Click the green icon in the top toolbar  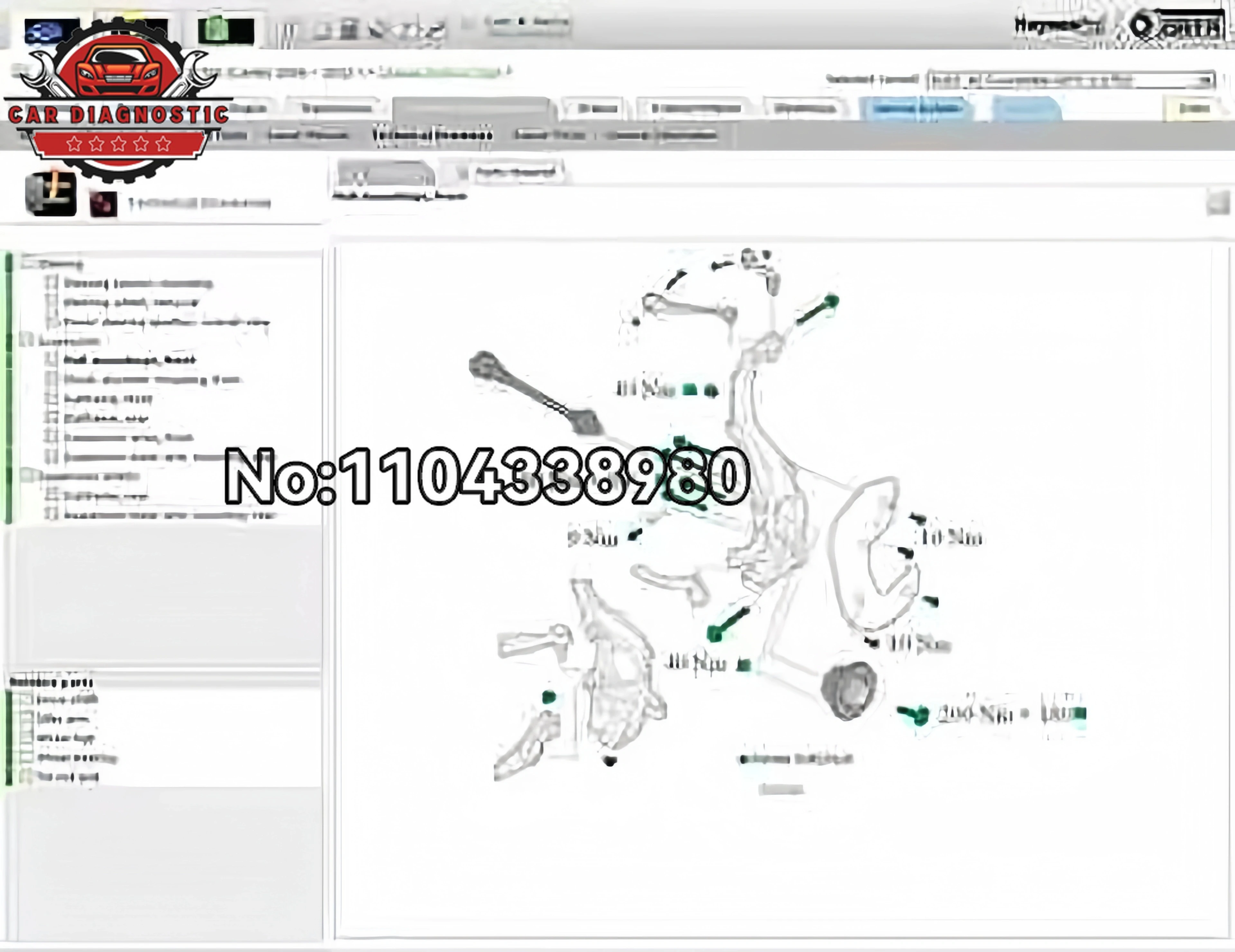tap(226, 30)
